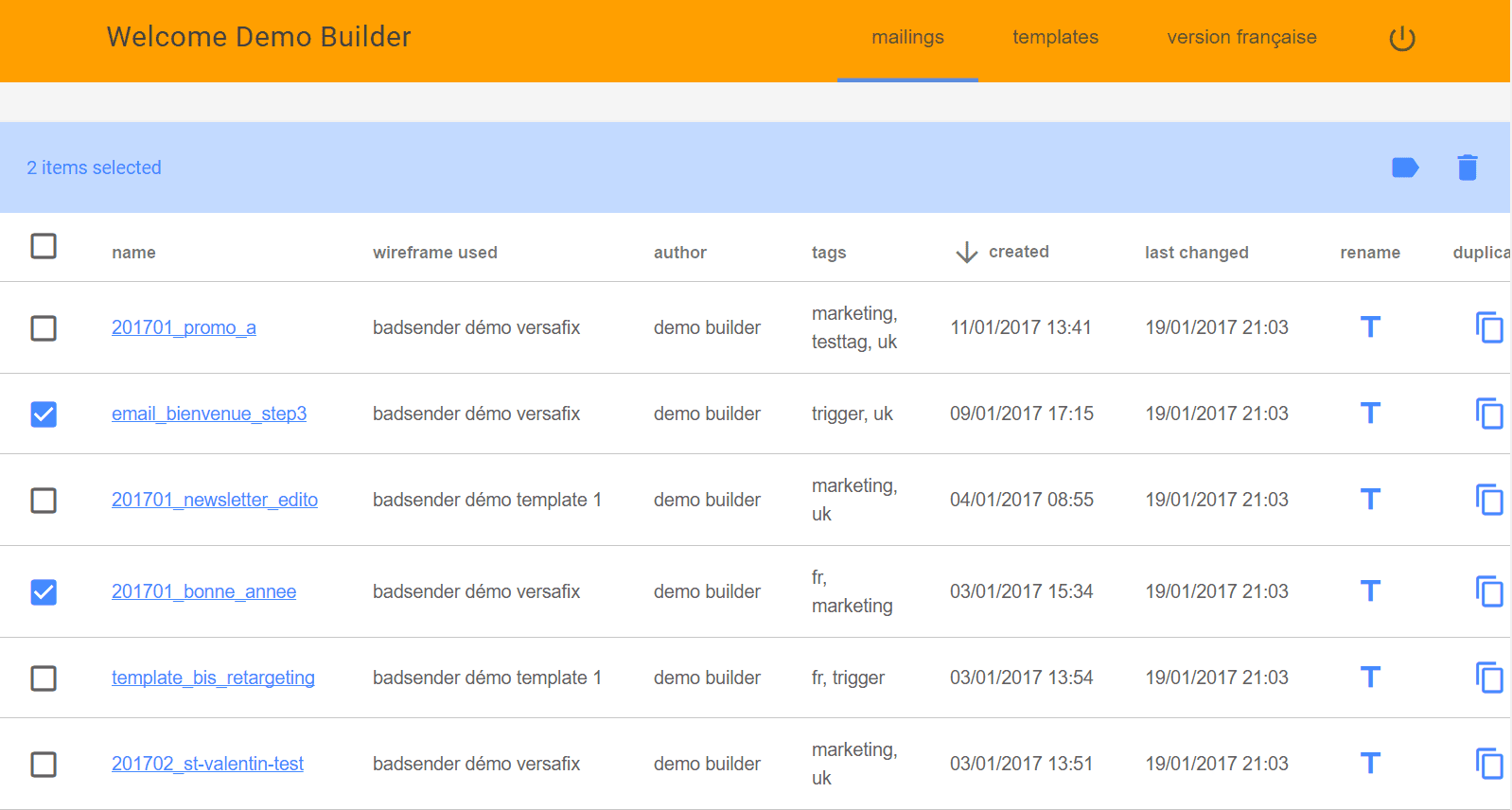Click the tag icon for selected items

[x=1405, y=167]
